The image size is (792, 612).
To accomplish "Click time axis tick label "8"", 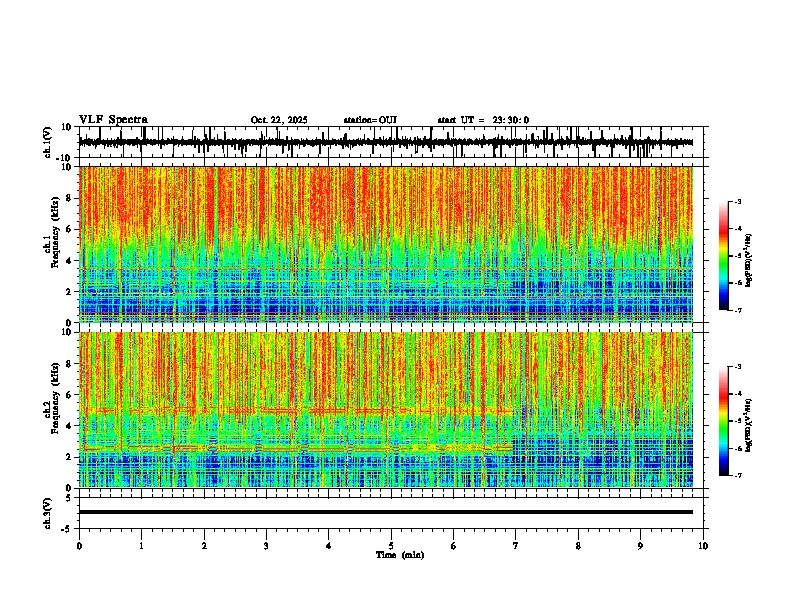I will 578,546.
